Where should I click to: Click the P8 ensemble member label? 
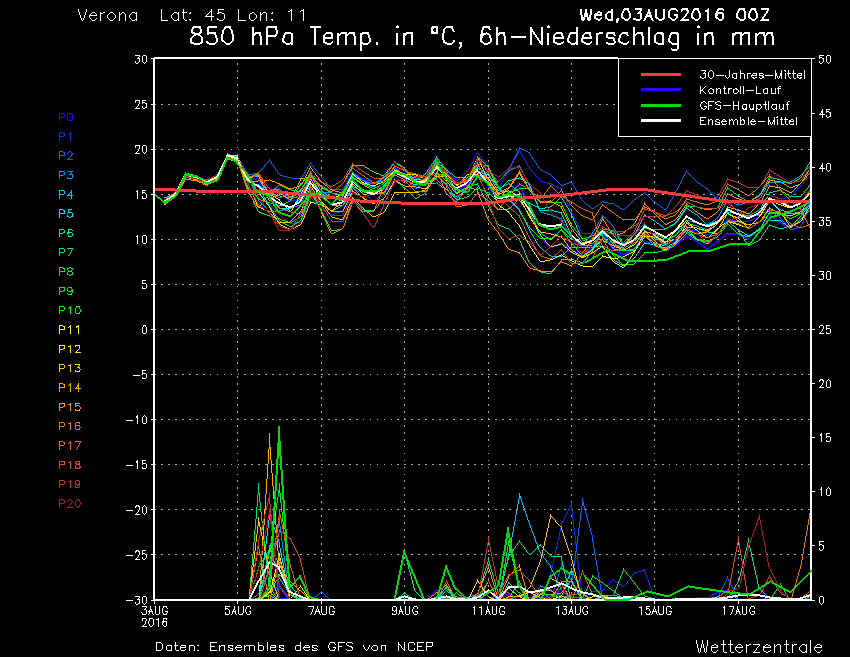coord(66,272)
